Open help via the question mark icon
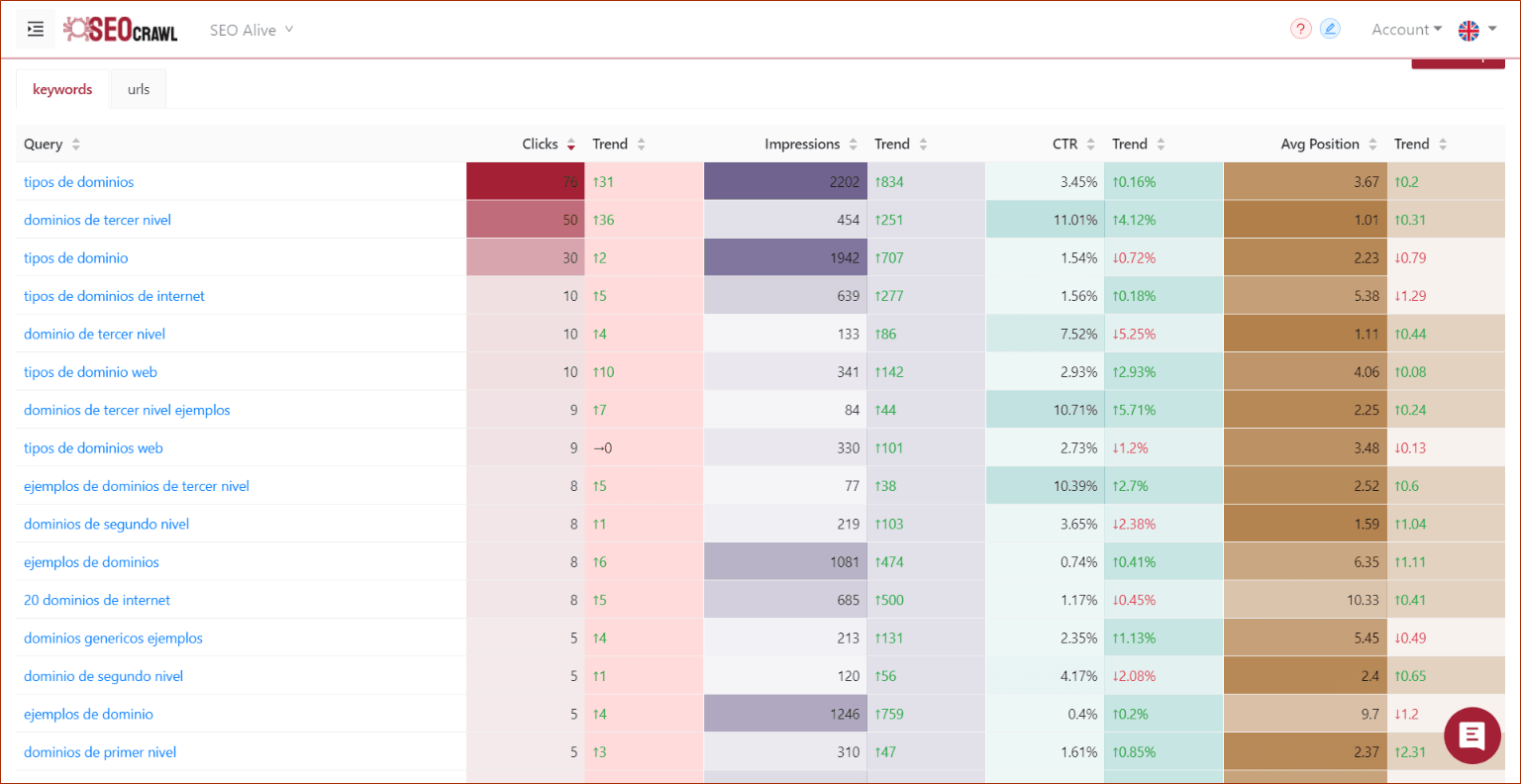This screenshot has height=784, width=1521. click(1300, 29)
